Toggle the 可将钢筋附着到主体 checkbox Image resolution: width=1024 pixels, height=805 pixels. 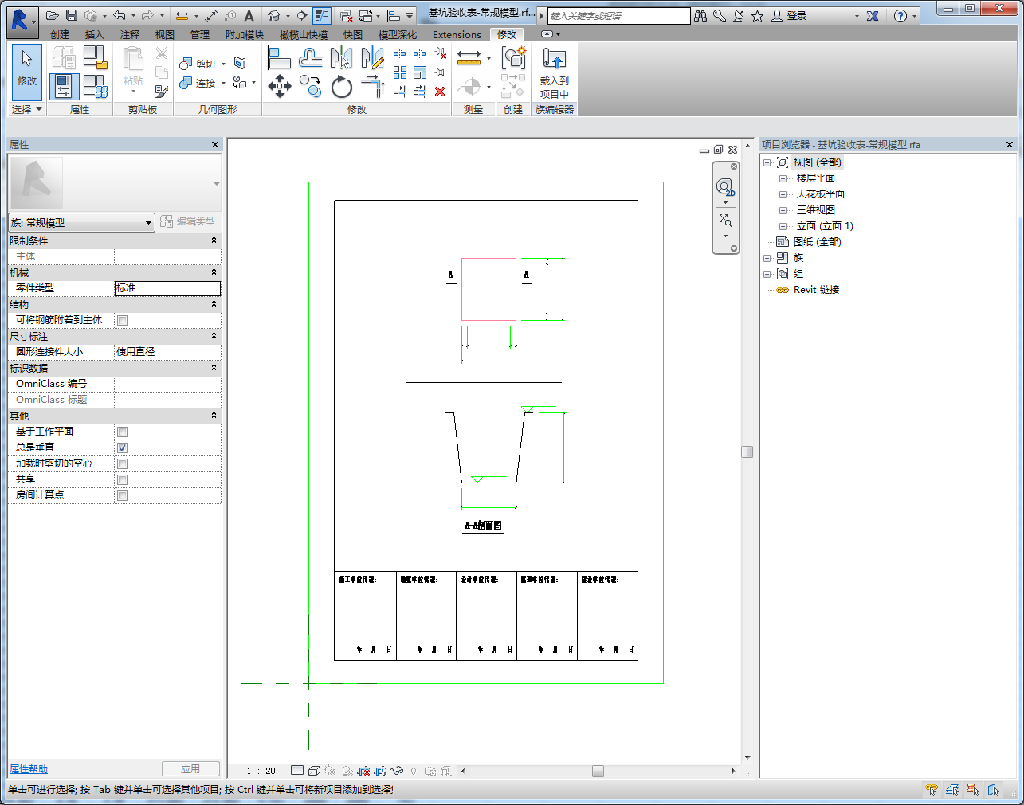pos(122,320)
